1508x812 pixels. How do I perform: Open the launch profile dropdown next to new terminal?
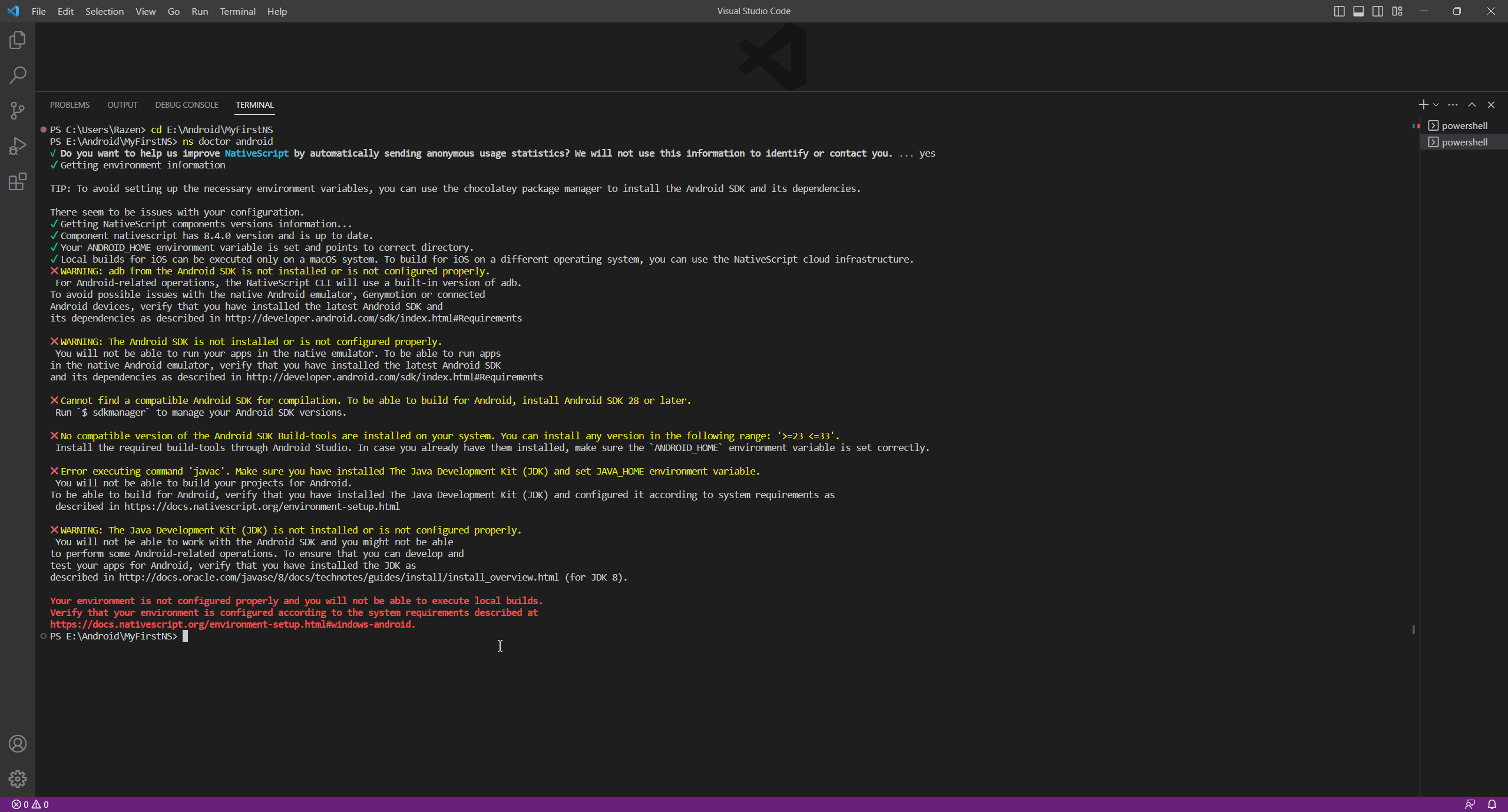click(x=1436, y=105)
